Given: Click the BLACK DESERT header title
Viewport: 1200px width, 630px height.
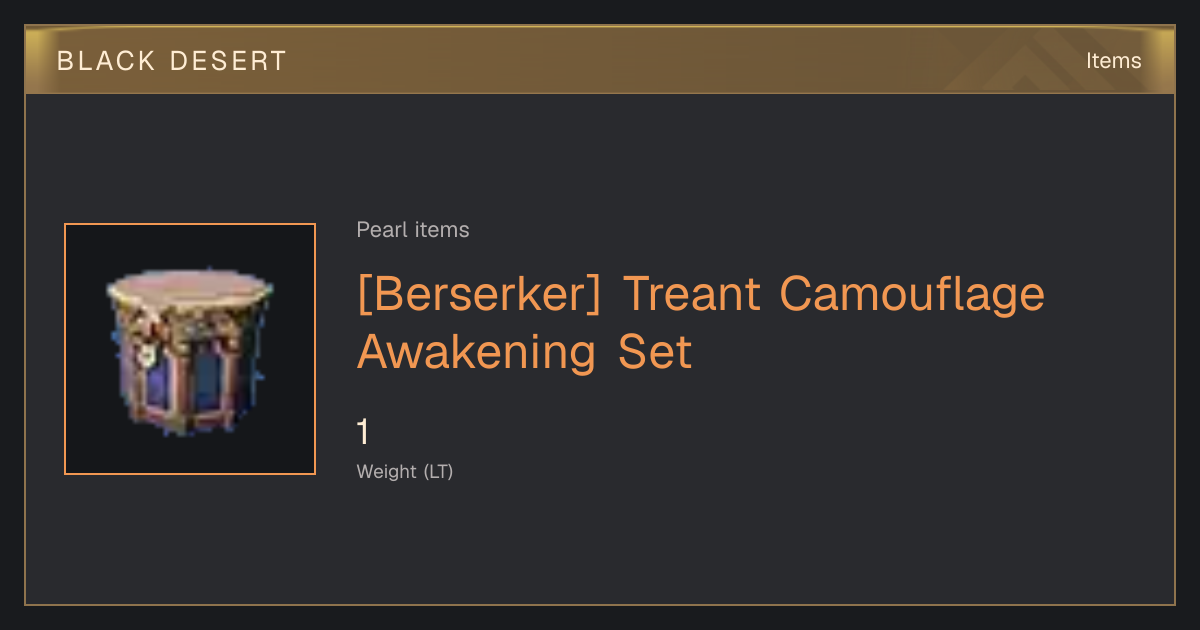Looking at the screenshot, I should click(172, 61).
